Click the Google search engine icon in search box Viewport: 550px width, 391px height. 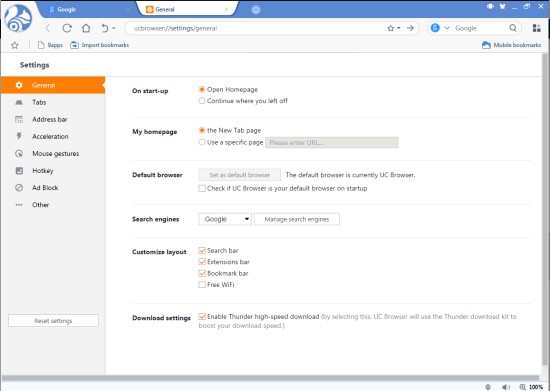click(435, 28)
